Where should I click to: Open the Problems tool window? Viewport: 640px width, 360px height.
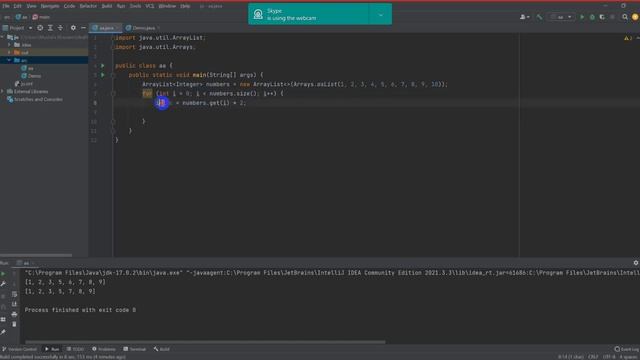(x=104, y=349)
